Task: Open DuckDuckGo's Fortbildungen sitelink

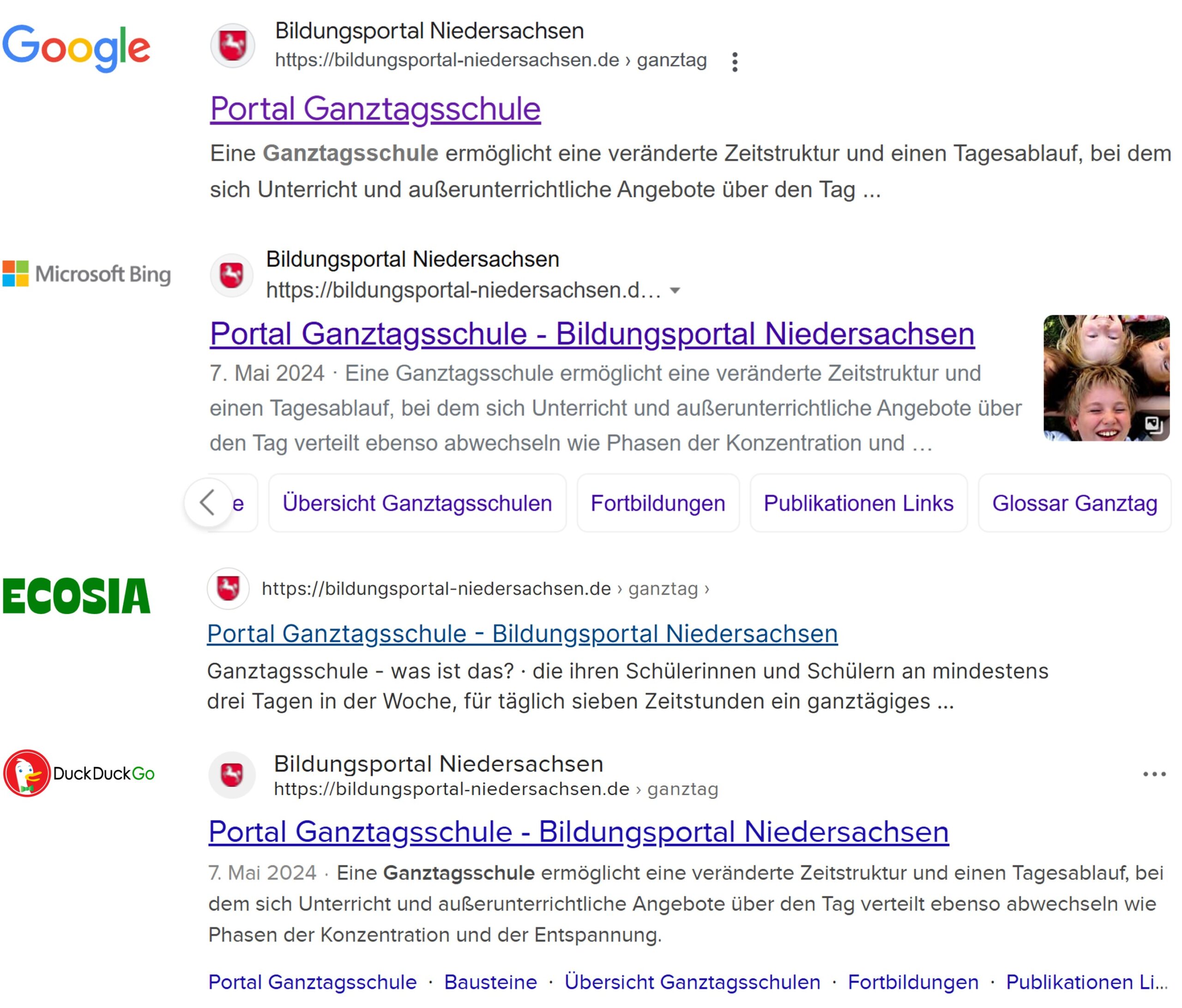Action: tap(913, 982)
